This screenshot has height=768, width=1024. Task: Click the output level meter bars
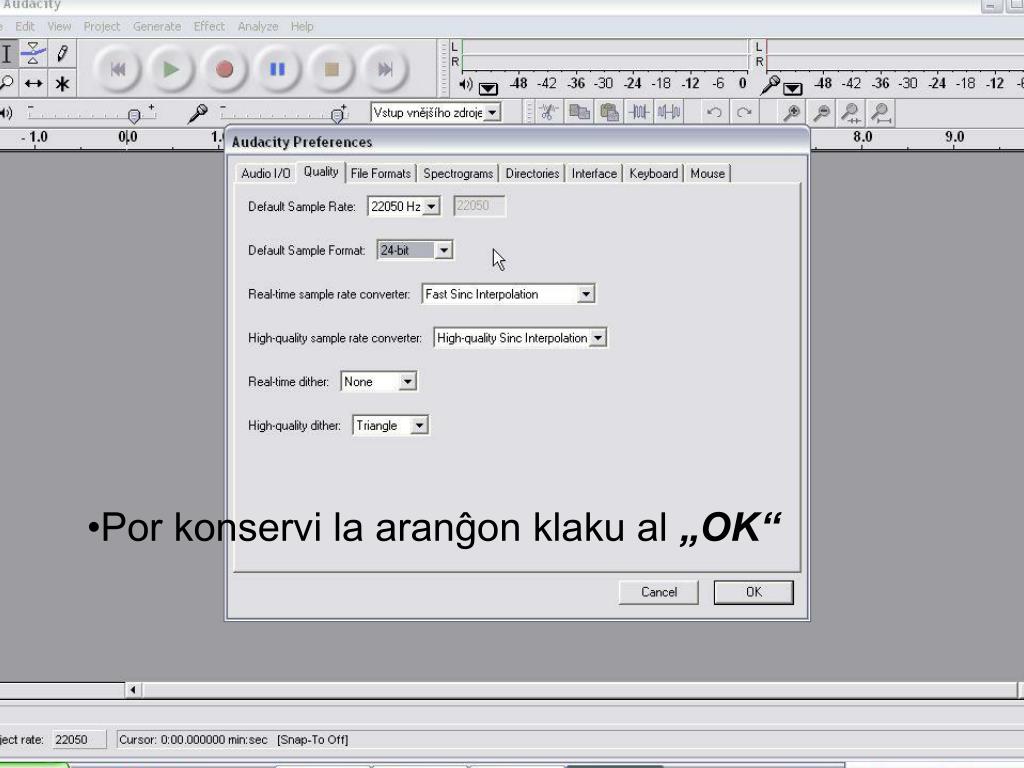point(605,55)
